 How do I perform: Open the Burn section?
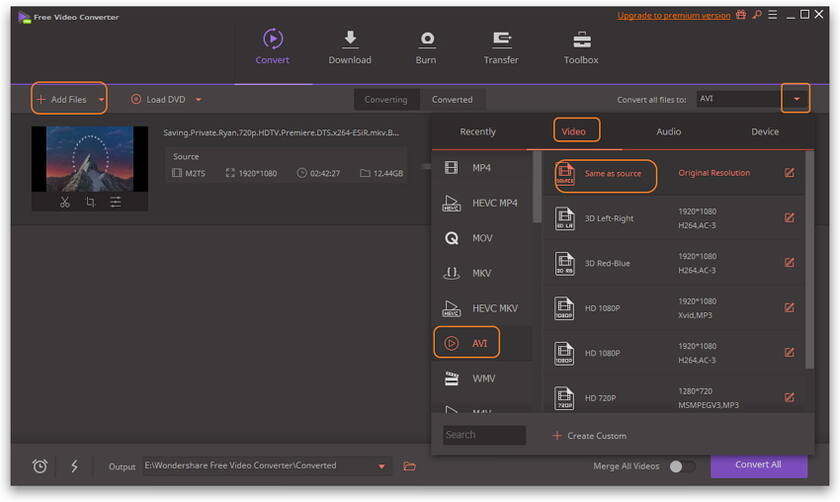pos(426,47)
